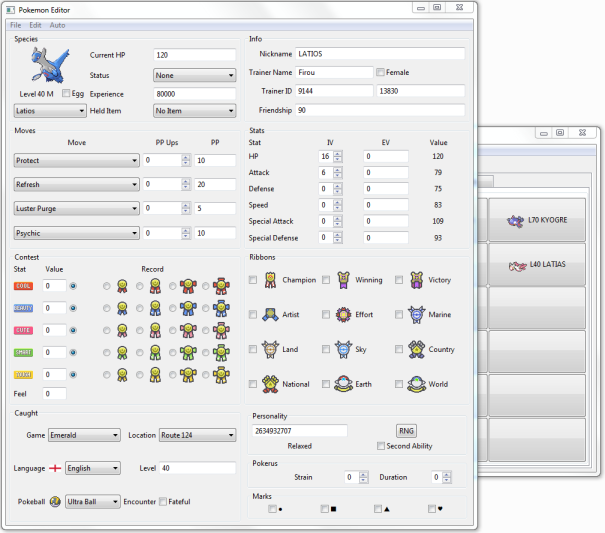Viewport: 605px width, 533px height.
Task: Click the yellow Tough contest stat badge
Action: [x=24, y=375]
